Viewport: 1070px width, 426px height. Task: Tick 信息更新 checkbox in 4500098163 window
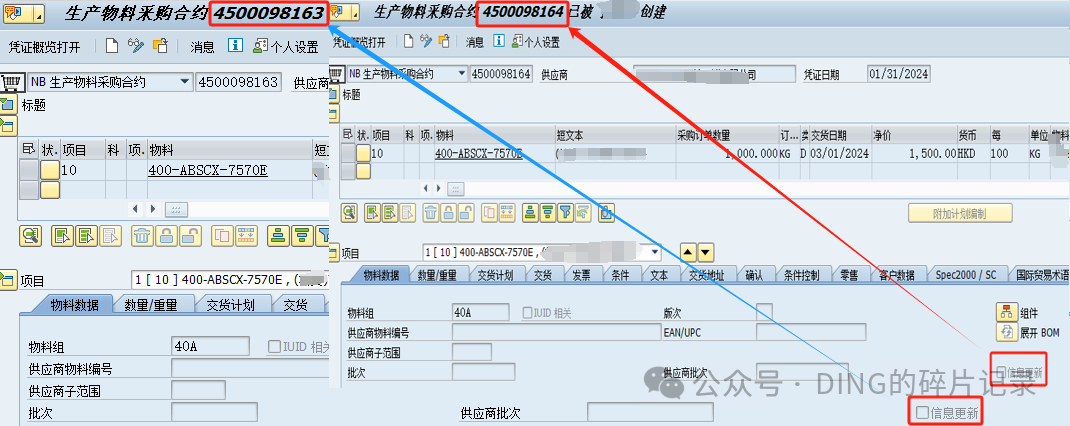(922, 412)
